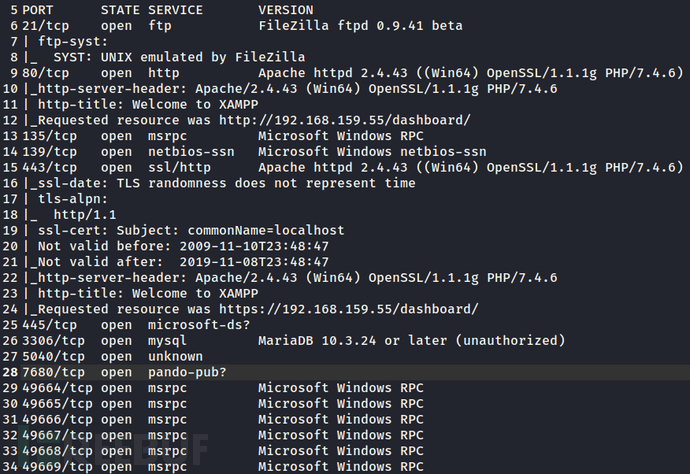Click the VERSION column header
The width and height of the screenshot is (690, 474).
(x=286, y=9)
